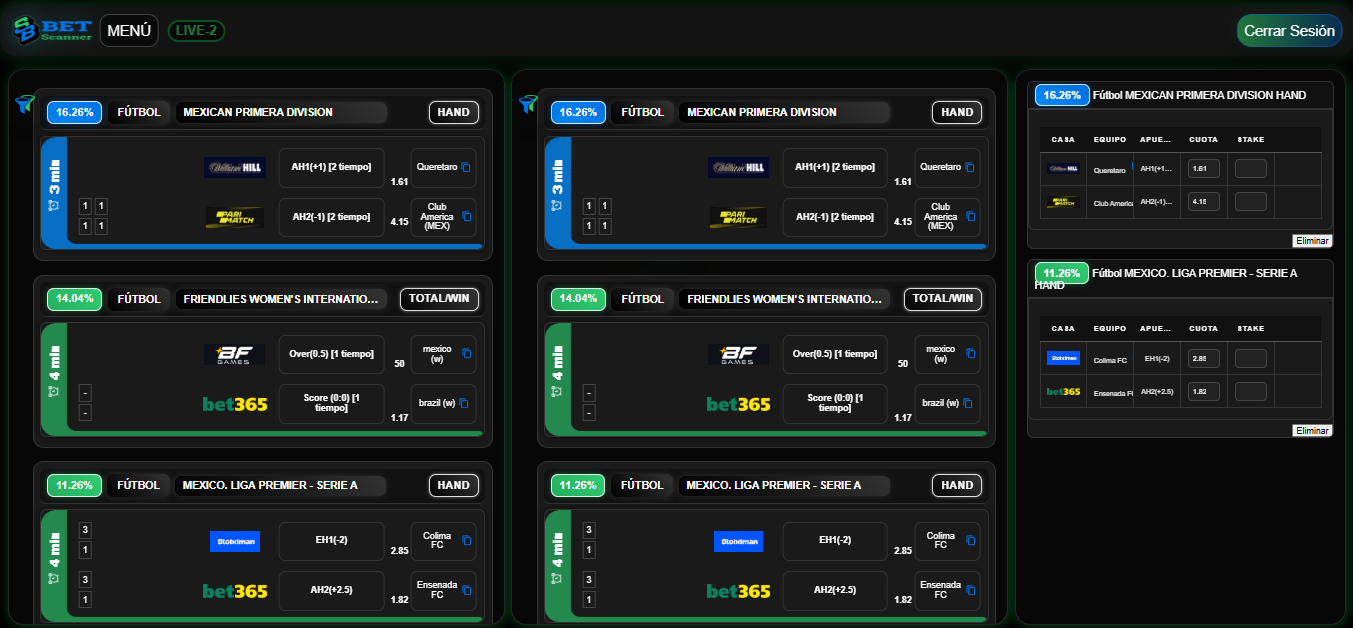Click the STAKE input field for Queretaro
Viewport: 1353px width, 628px height.
pyautogui.click(x=1250, y=168)
